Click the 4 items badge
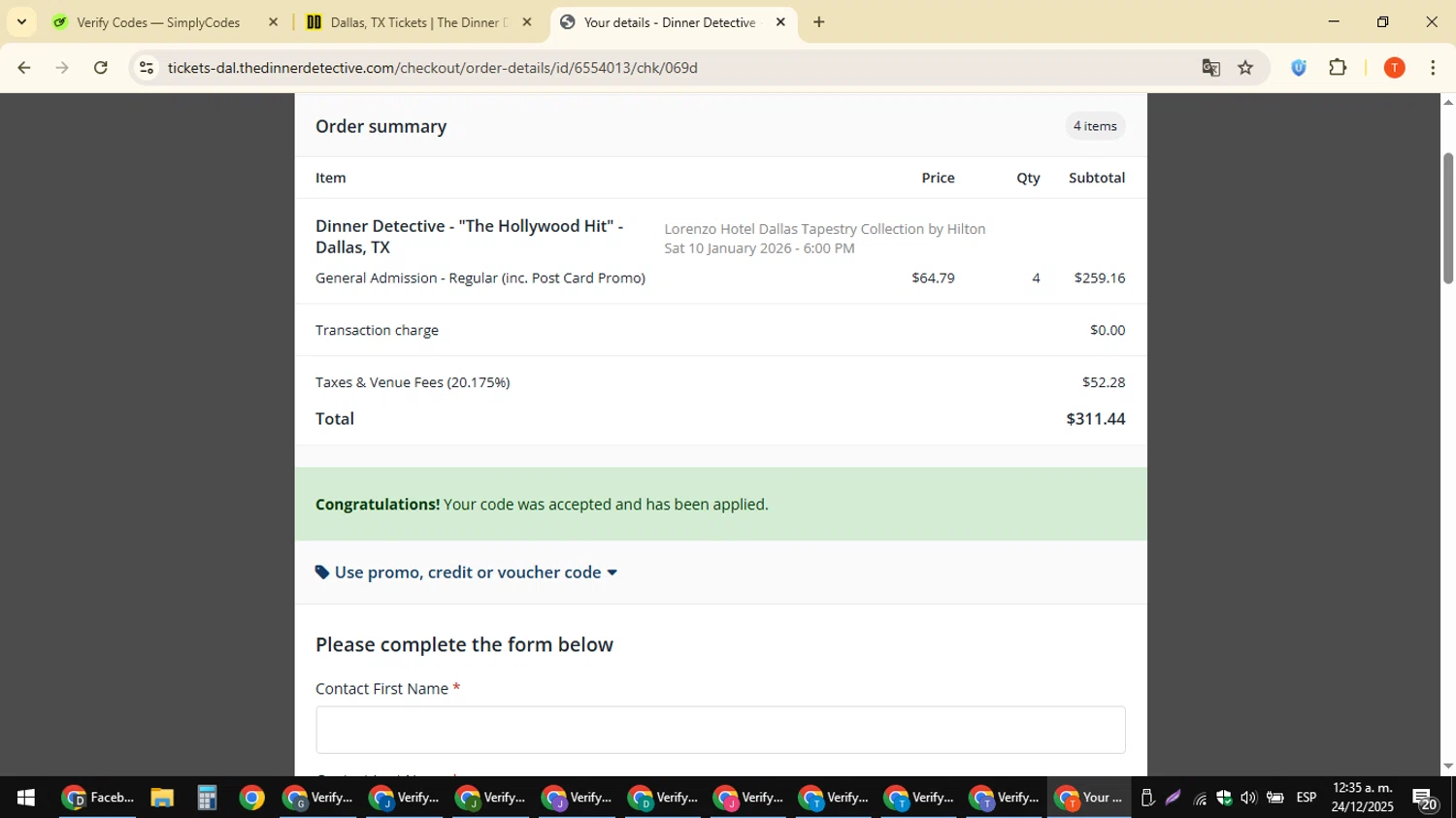The height and width of the screenshot is (818, 1456). click(x=1095, y=126)
